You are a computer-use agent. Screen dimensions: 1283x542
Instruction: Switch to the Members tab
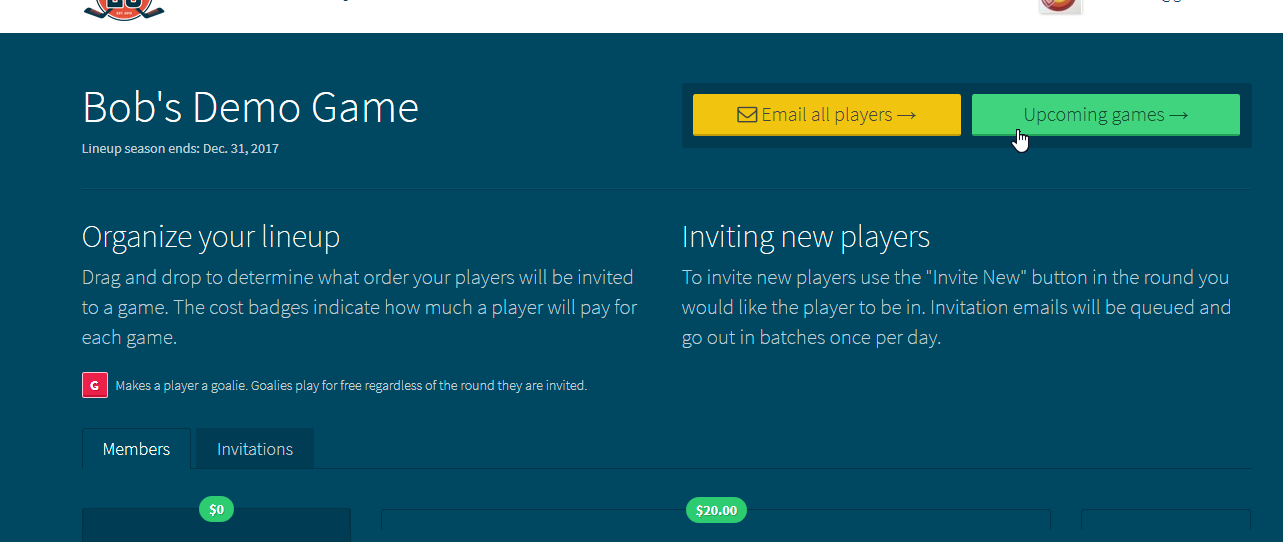(x=136, y=449)
